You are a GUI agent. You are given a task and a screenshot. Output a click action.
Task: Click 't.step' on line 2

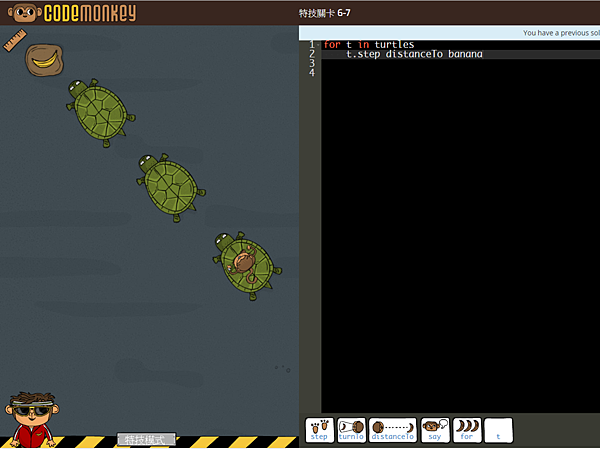(x=363, y=54)
